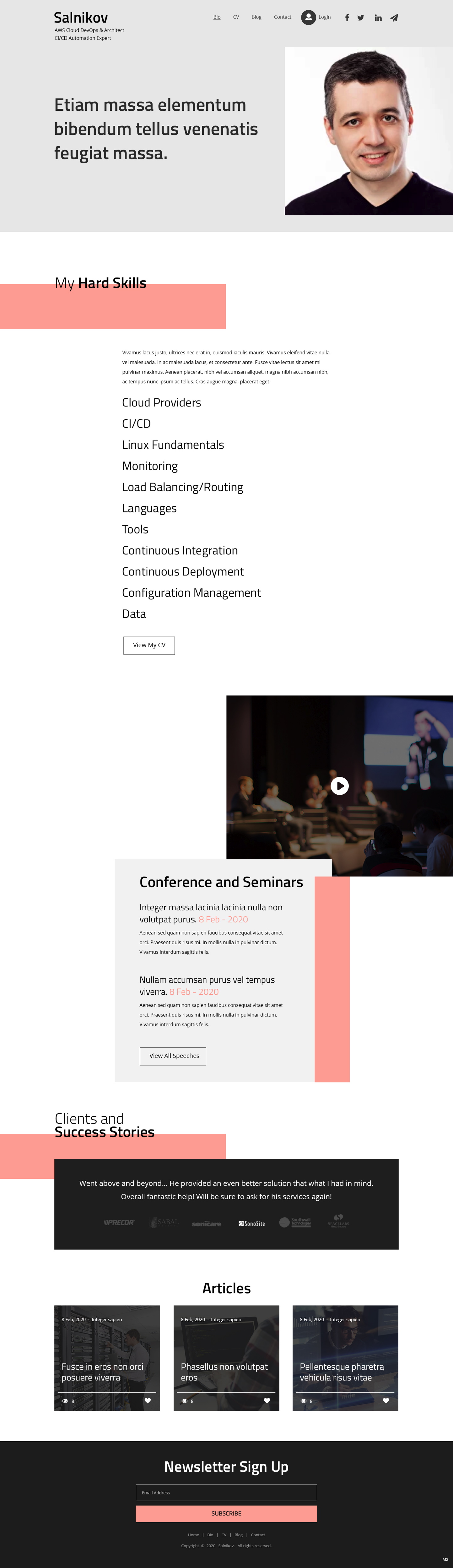Open the Pellentesque pharetra article card
The image size is (453, 1568).
pyautogui.click(x=345, y=1358)
